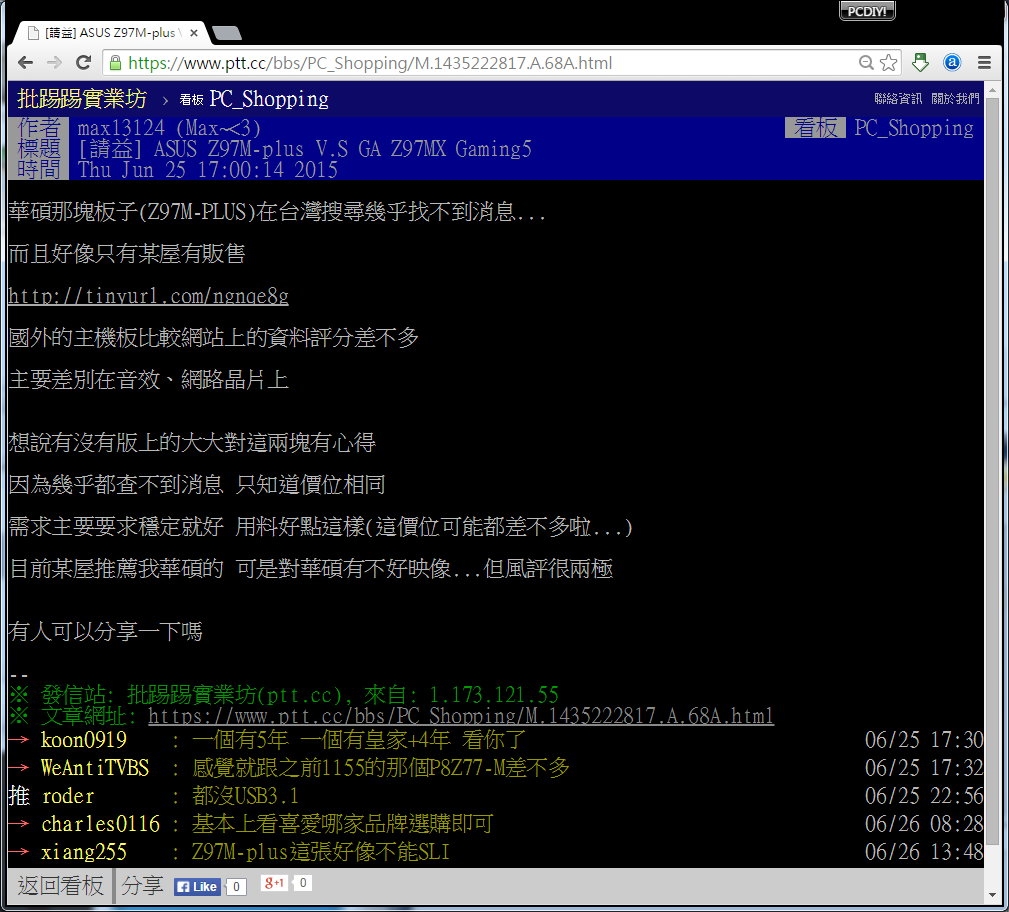
Task: Click the 分享 label in bottom bar
Action: (x=142, y=886)
